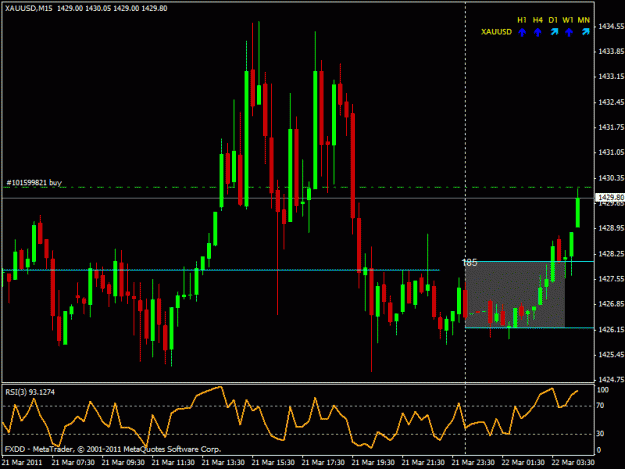Click the 185 range label

pos(469,263)
